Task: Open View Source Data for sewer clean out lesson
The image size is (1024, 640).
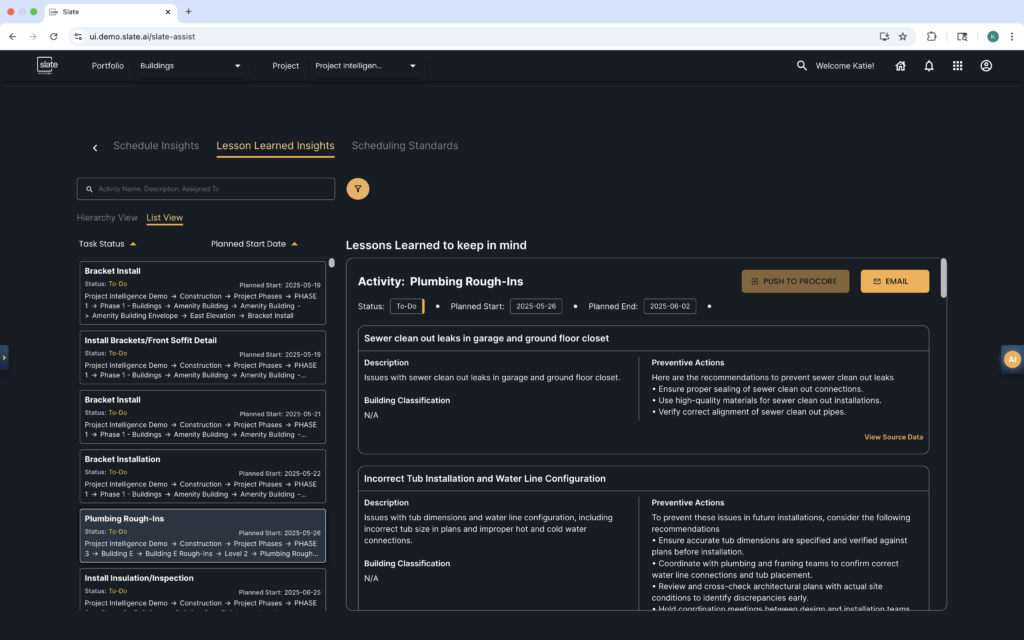Action: (x=893, y=437)
